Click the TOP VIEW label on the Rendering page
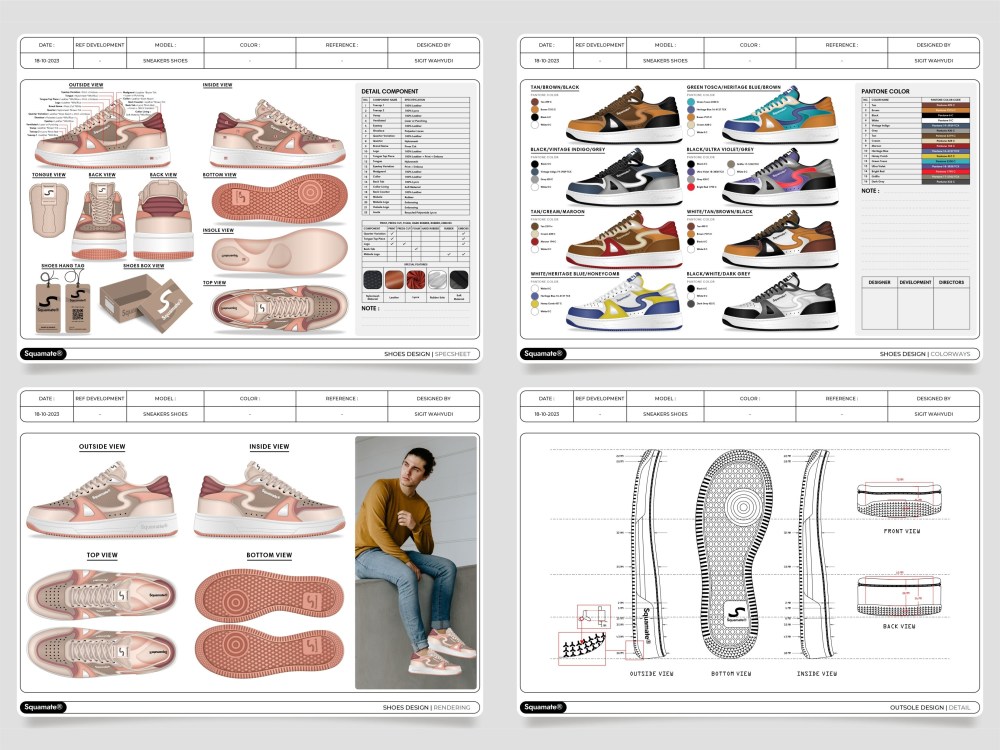Image resolution: width=1000 pixels, height=750 pixels. pyautogui.click(x=102, y=555)
